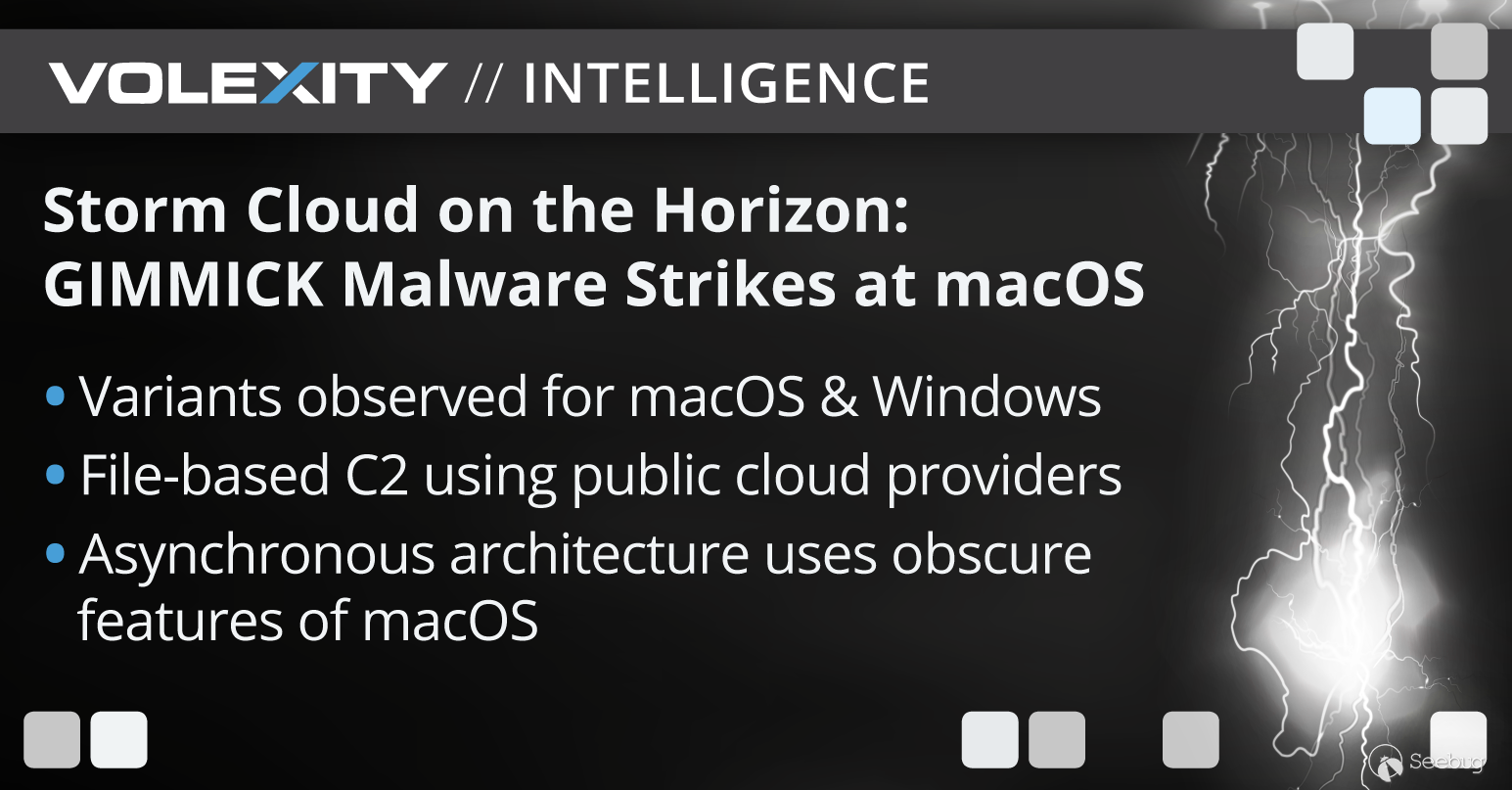Select the "Asynchronous architecture uses obscure" line

[584, 555]
